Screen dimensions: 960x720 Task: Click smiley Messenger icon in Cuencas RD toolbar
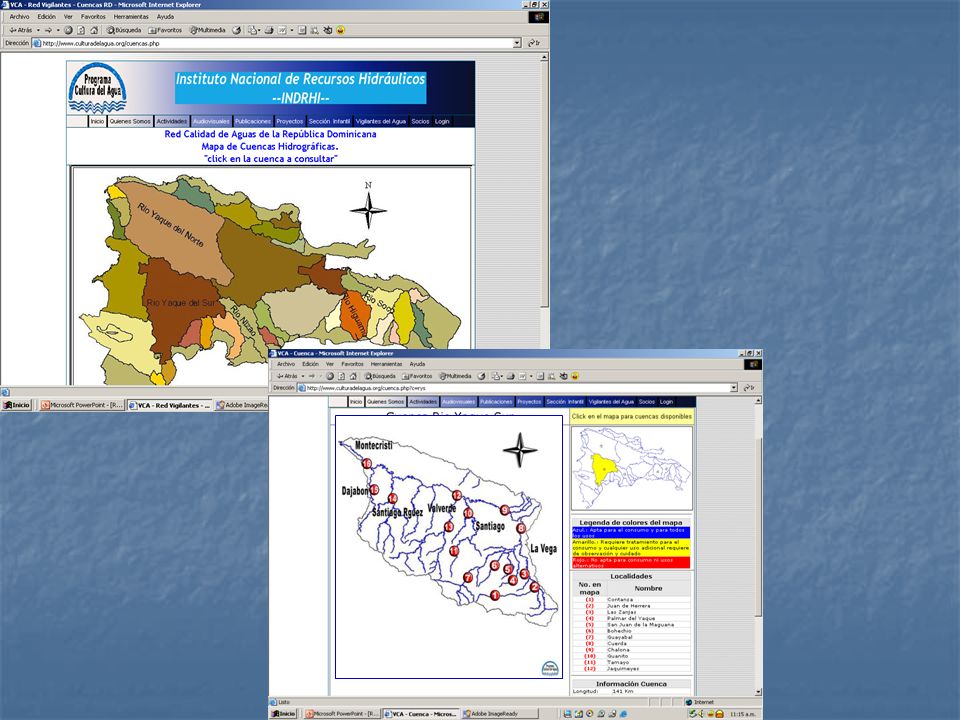pos(340,30)
